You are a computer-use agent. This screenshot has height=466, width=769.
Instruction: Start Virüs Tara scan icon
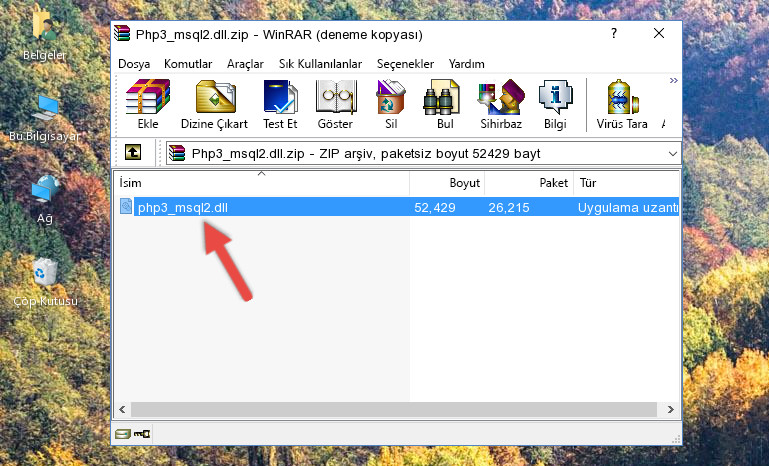pos(622,104)
